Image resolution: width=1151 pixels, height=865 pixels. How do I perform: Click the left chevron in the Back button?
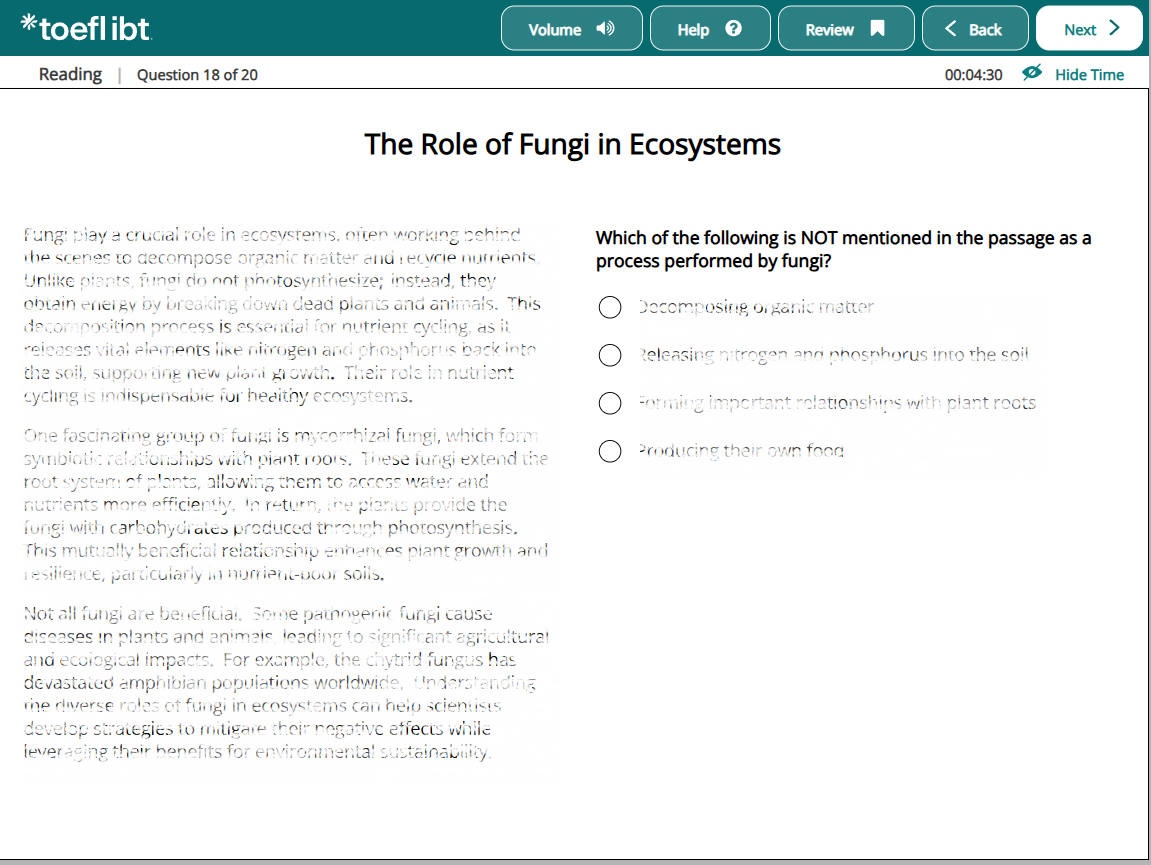pyautogui.click(x=951, y=29)
